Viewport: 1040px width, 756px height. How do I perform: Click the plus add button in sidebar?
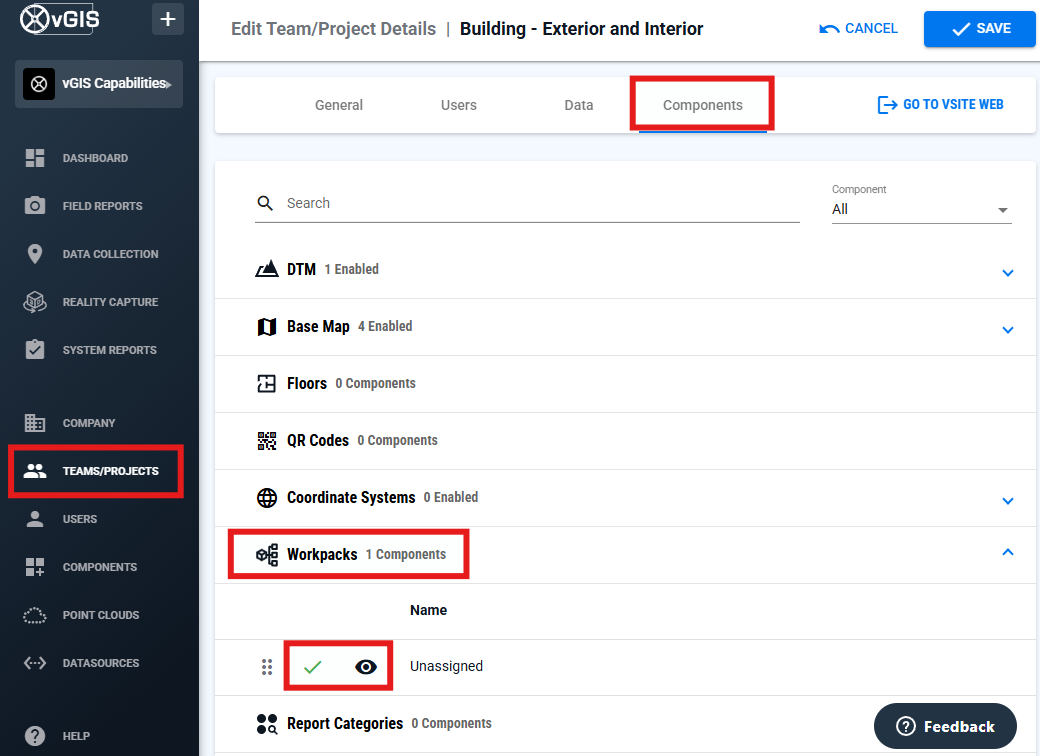168,19
